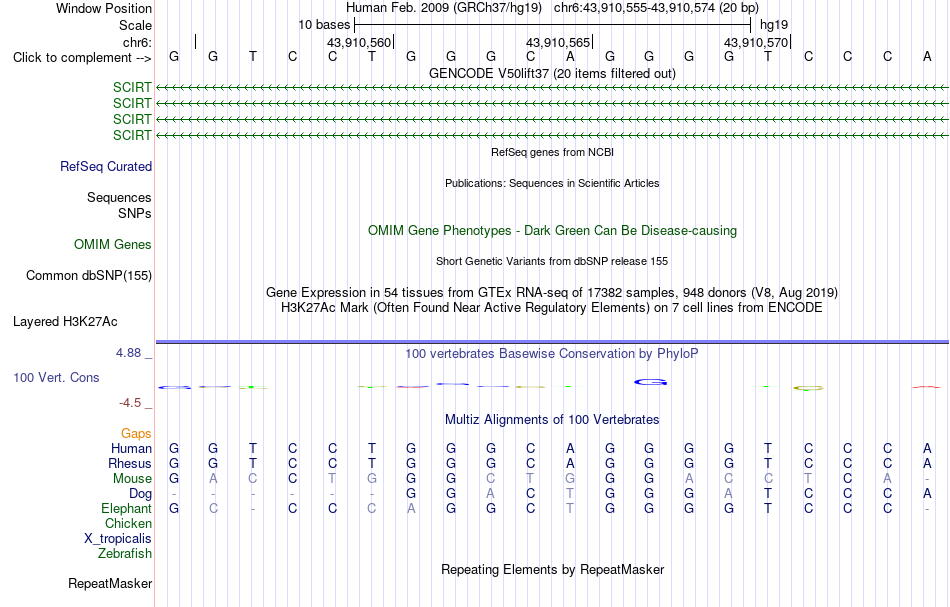This screenshot has width=950, height=607.
Task: Open 'Repeating Elements by RepeatMasker' track title
Action: [553, 569]
